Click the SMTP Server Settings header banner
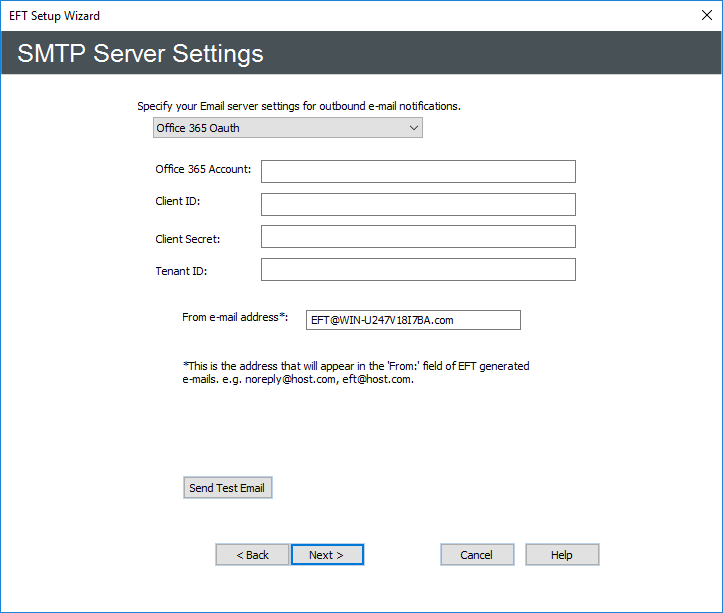Viewport: 723px width, 613px height. pos(141,53)
